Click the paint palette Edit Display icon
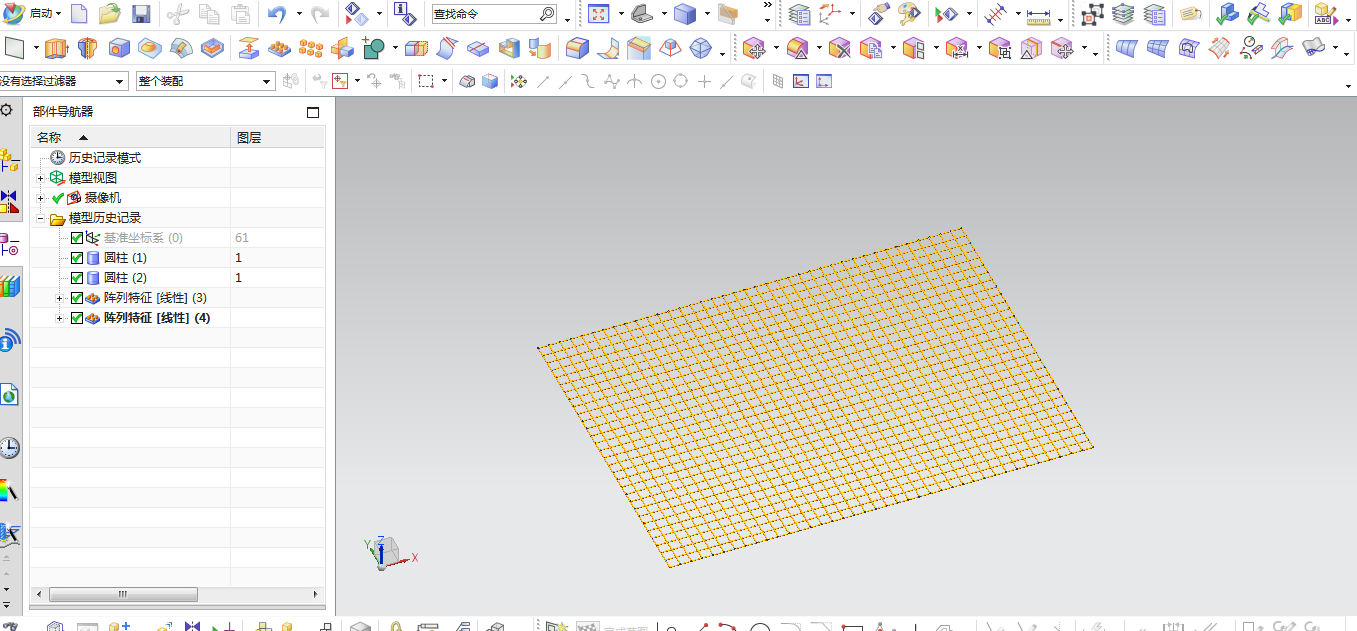The height and width of the screenshot is (631, 1357). tap(909, 14)
